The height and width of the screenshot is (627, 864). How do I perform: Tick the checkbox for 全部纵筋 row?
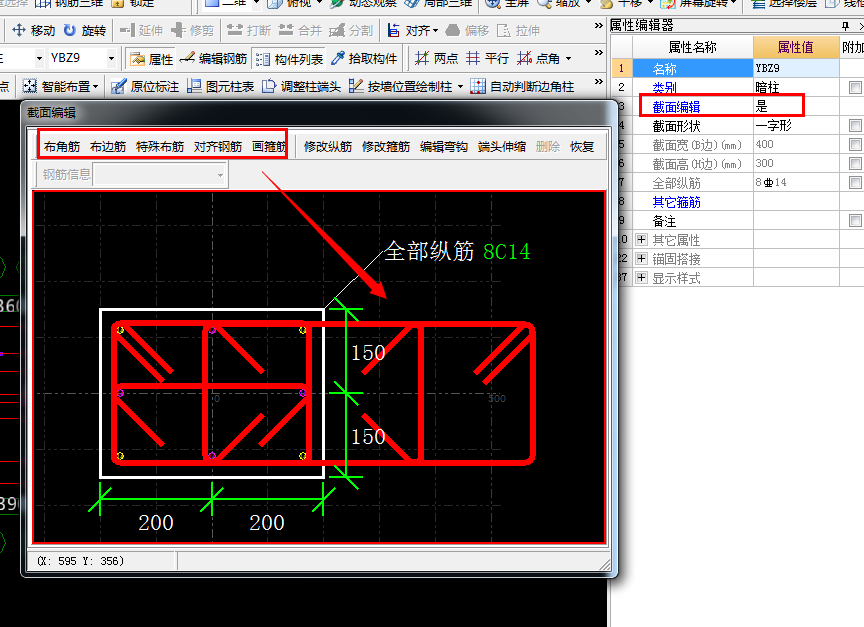pos(855,182)
